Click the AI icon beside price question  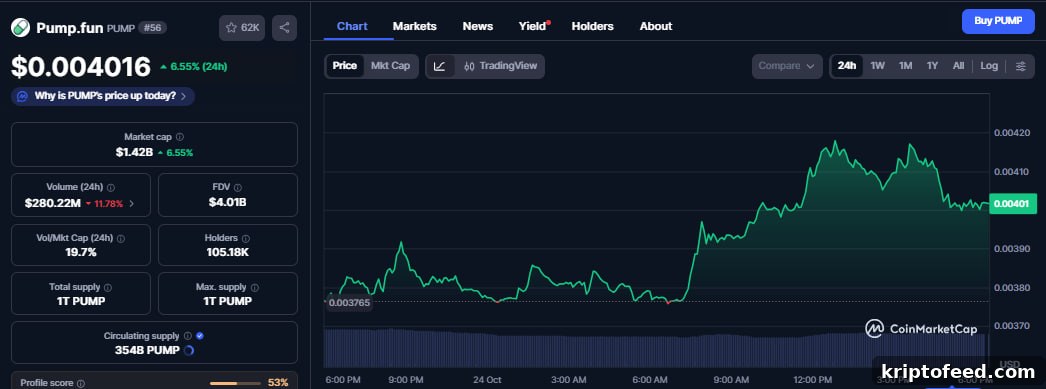23,96
